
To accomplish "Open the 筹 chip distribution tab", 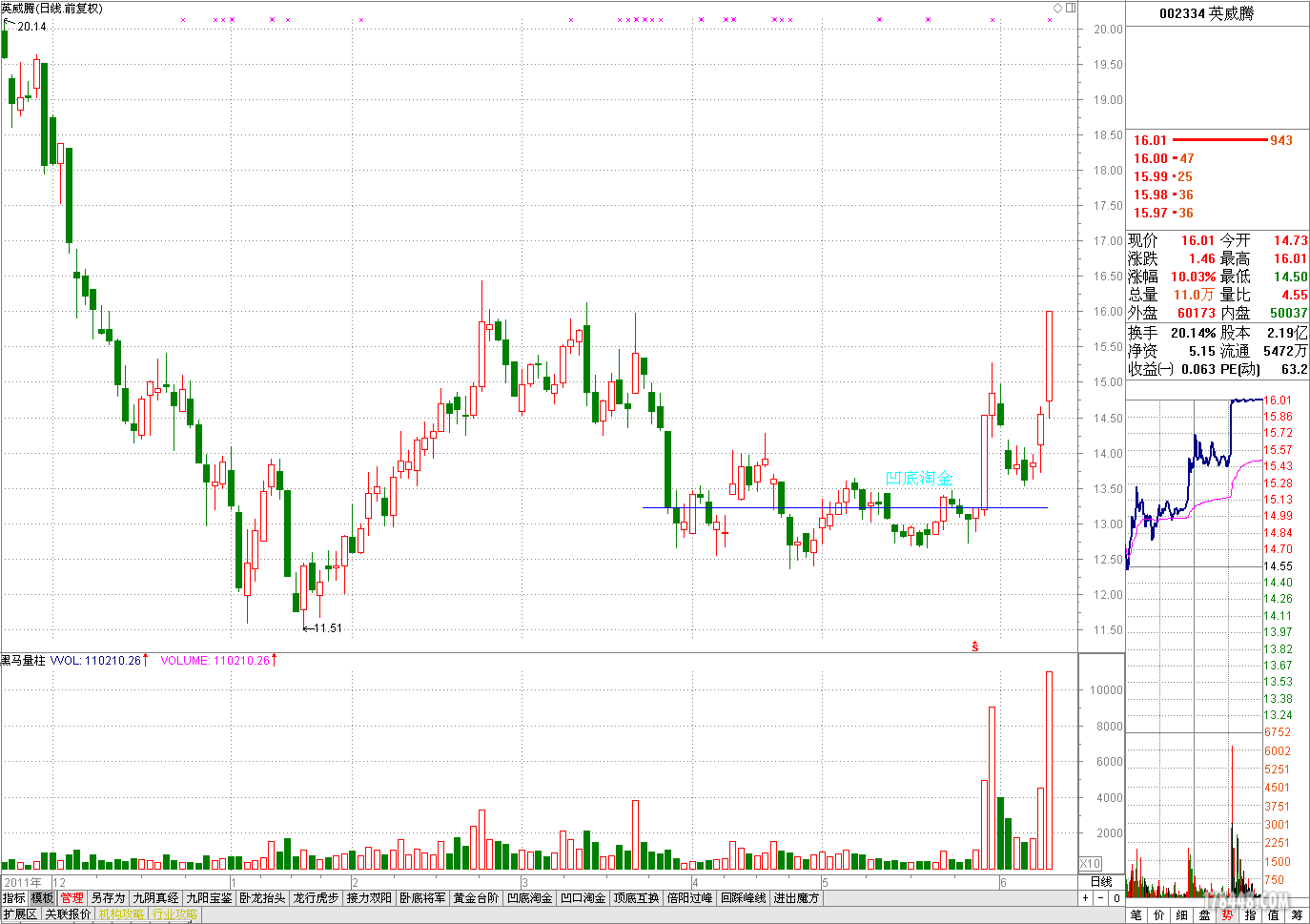I will click(1297, 915).
